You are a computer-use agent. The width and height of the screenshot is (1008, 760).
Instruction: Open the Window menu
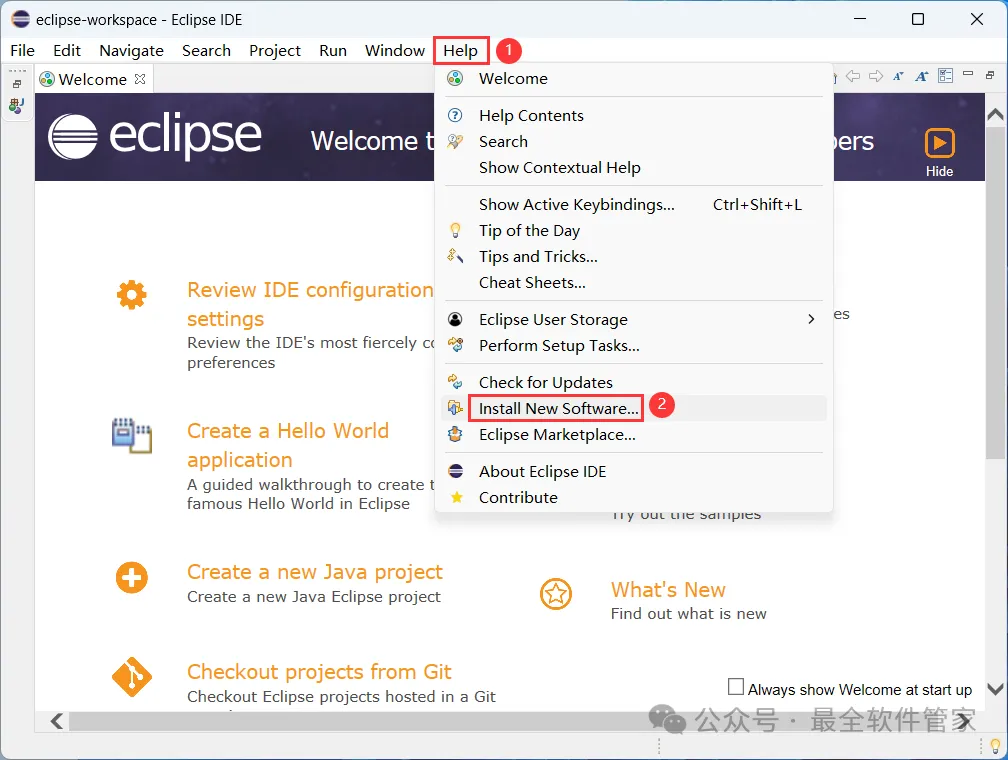[x=395, y=51]
